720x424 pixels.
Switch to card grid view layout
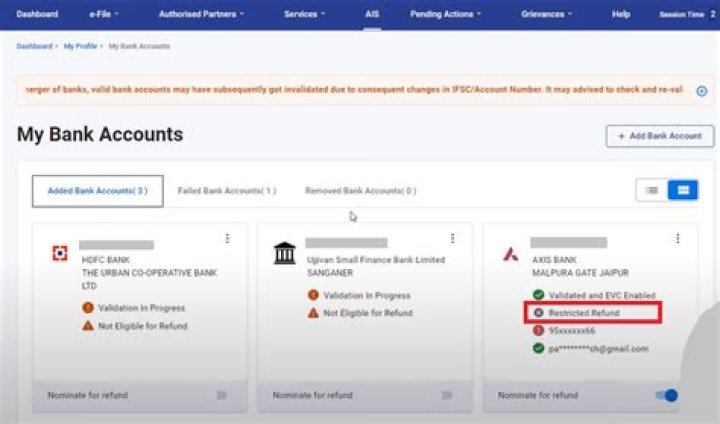[683, 190]
